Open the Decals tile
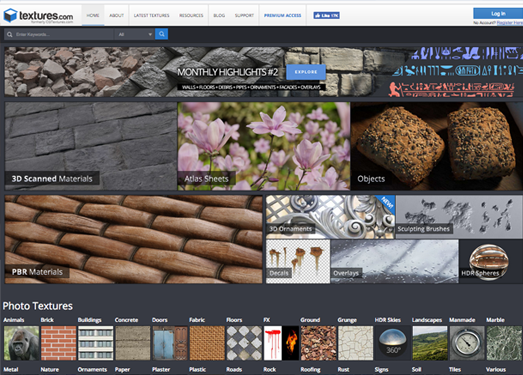 298,262
